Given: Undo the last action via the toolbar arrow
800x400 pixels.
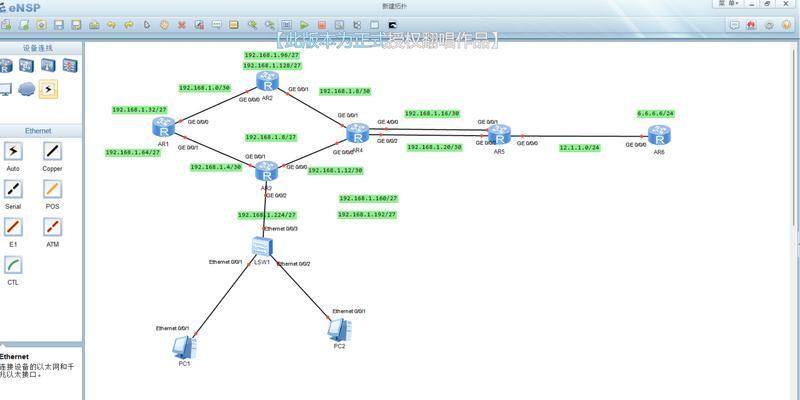Looking at the screenshot, I should pyautogui.click(x=112, y=24).
